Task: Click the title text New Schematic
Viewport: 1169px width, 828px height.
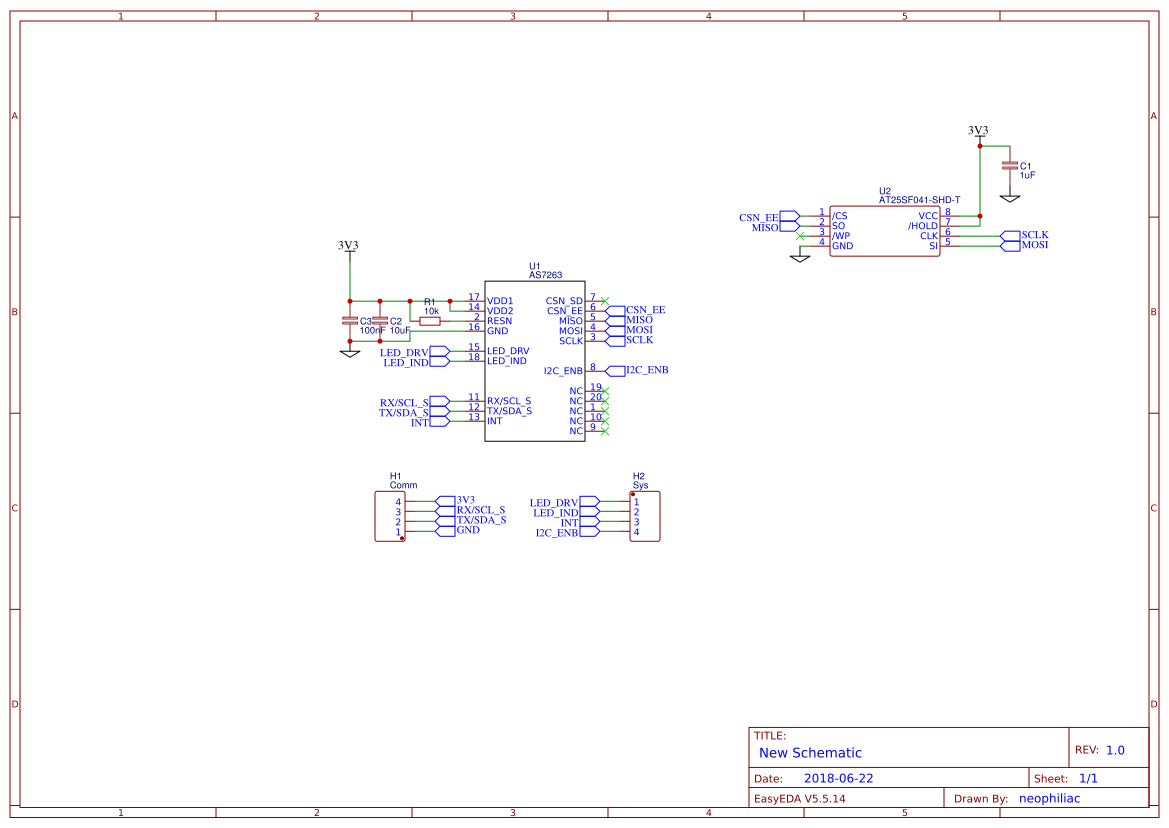Action: pos(810,753)
